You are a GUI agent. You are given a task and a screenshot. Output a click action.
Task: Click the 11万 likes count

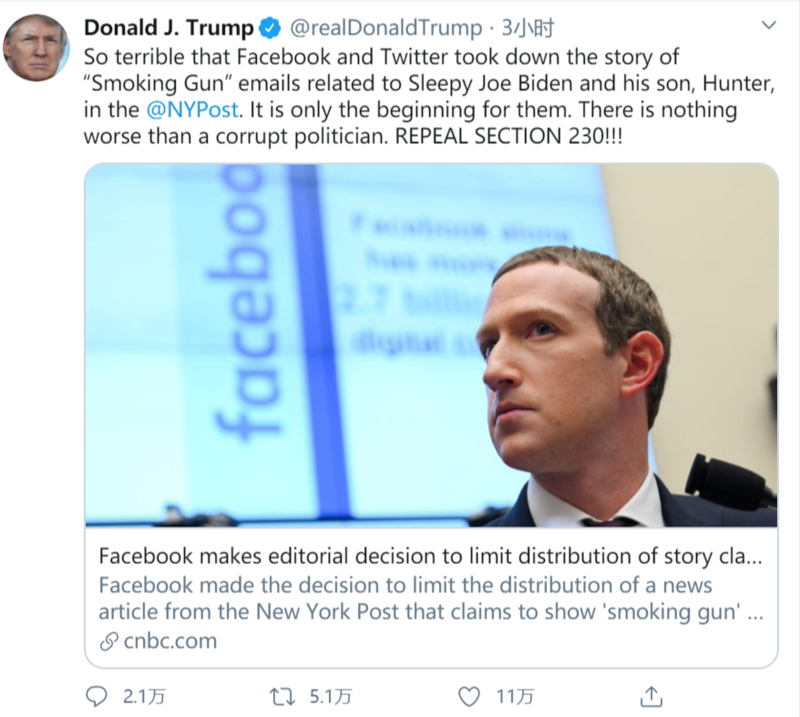[515, 697]
